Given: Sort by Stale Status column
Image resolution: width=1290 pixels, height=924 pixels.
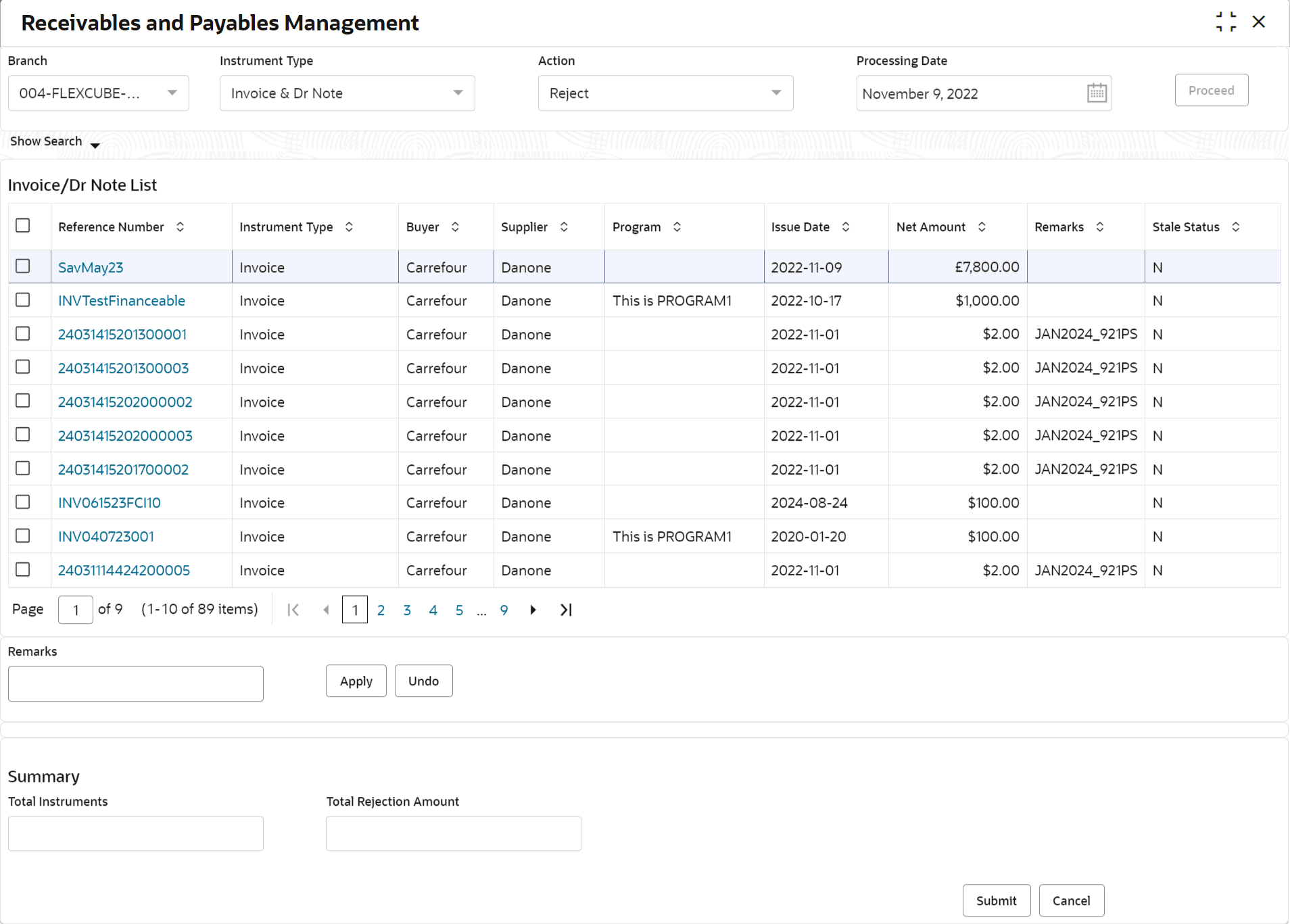Looking at the screenshot, I should pos(1235,227).
